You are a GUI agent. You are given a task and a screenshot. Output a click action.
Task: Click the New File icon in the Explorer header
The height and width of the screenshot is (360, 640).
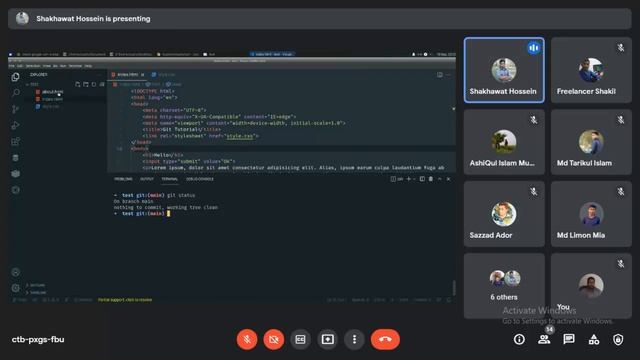tap(78, 84)
